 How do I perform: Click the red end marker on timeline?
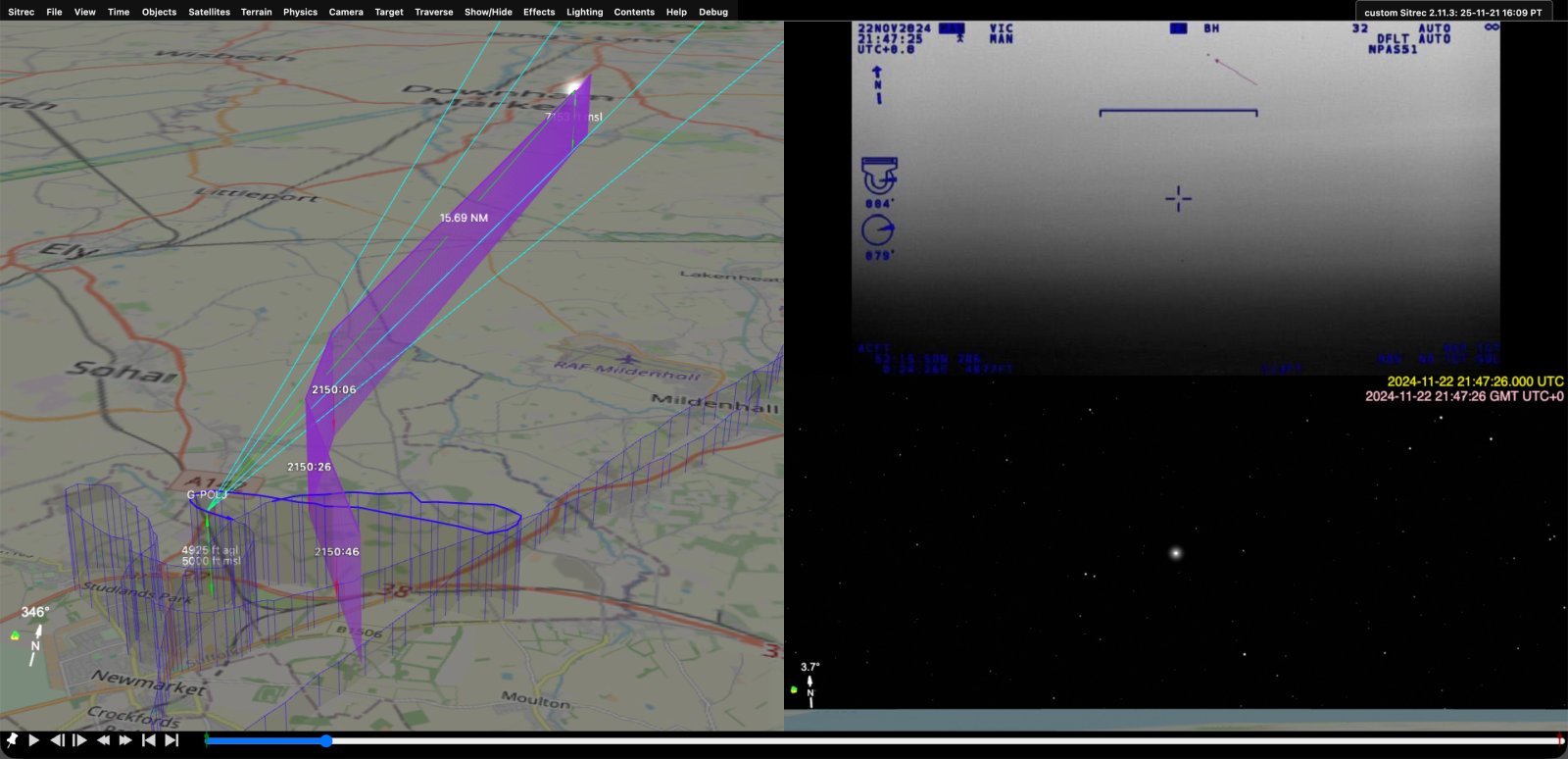pos(1559,739)
